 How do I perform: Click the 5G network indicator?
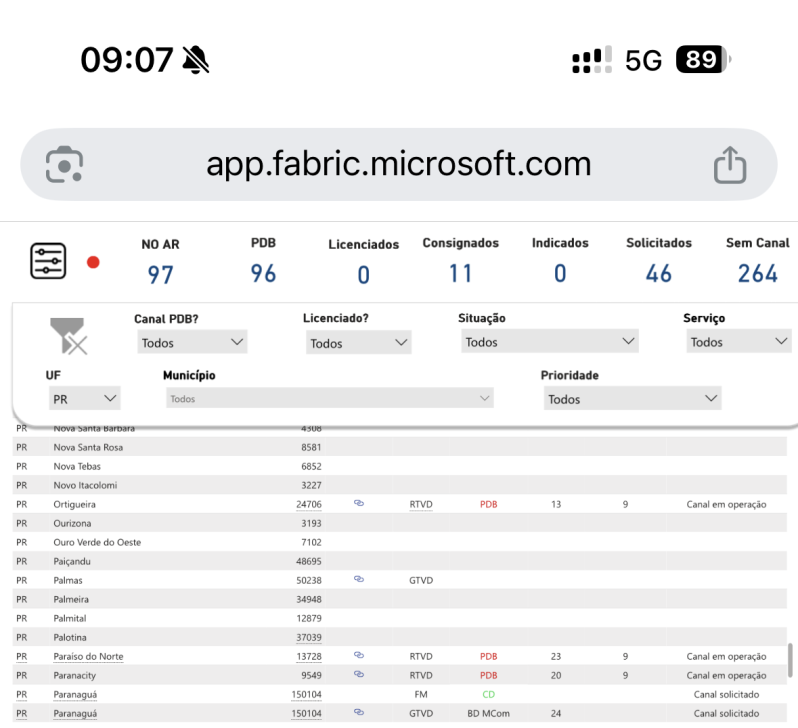(643, 61)
